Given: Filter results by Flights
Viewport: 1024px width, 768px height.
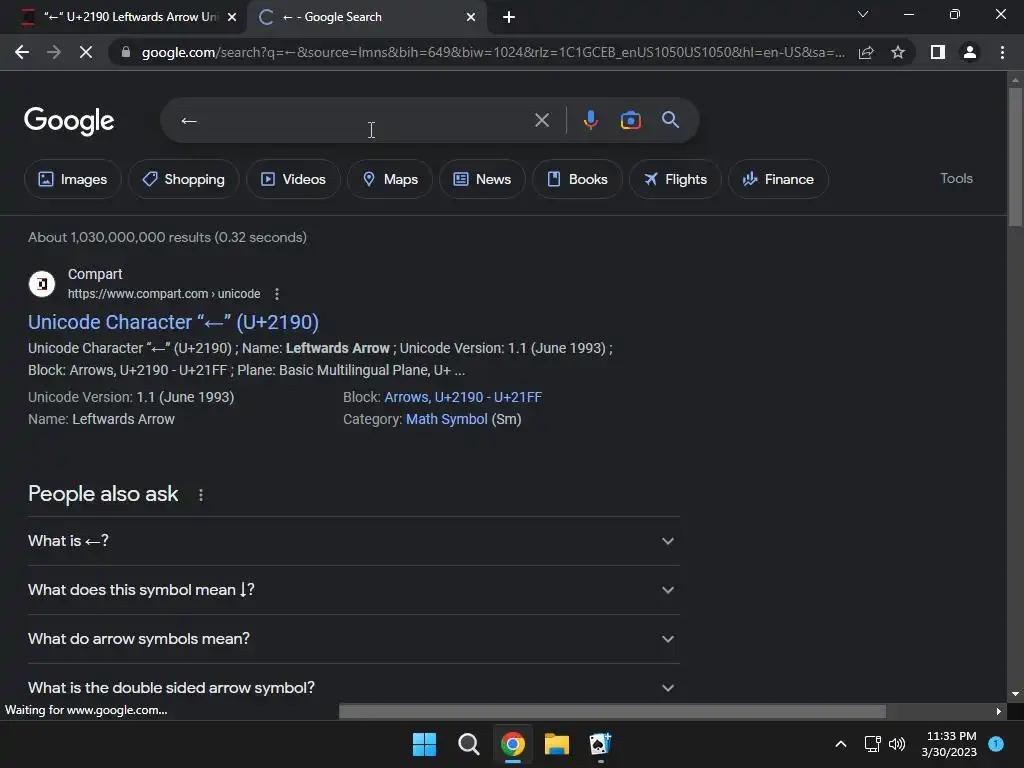Looking at the screenshot, I should click(675, 179).
